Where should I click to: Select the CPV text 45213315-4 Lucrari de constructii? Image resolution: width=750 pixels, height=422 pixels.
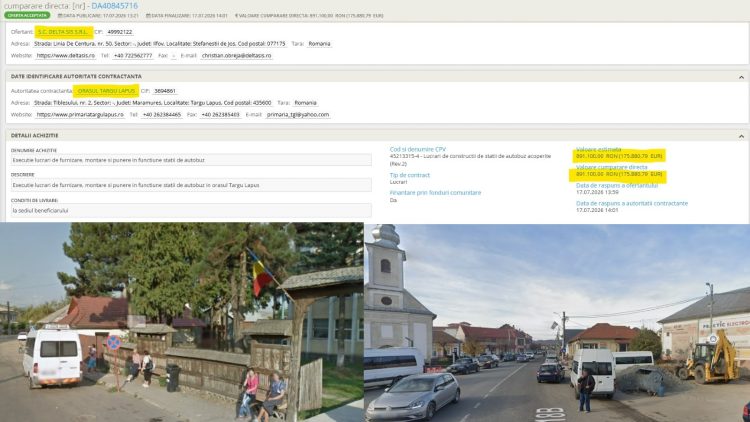[x=470, y=160]
